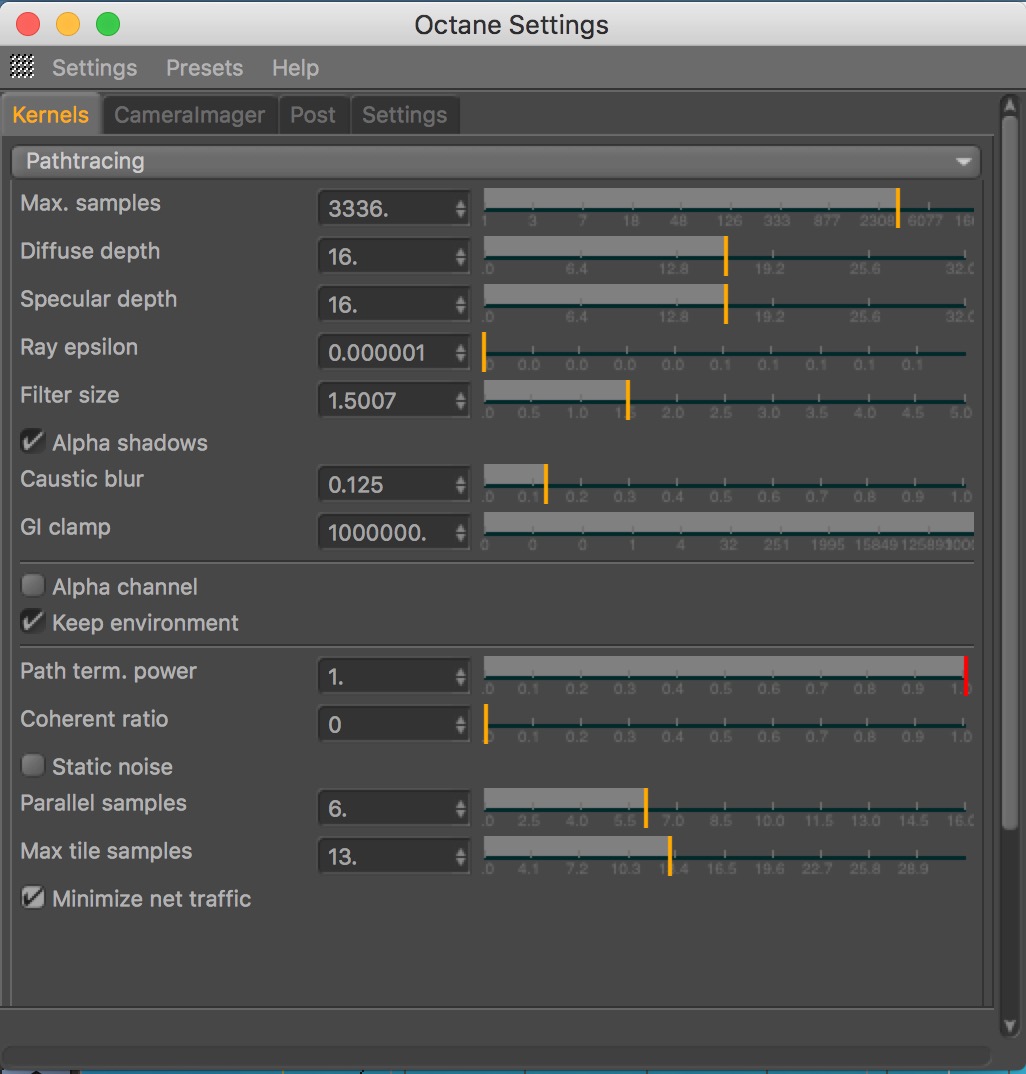Switch to the Kernels tab
This screenshot has width=1026, height=1074.
tap(51, 114)
